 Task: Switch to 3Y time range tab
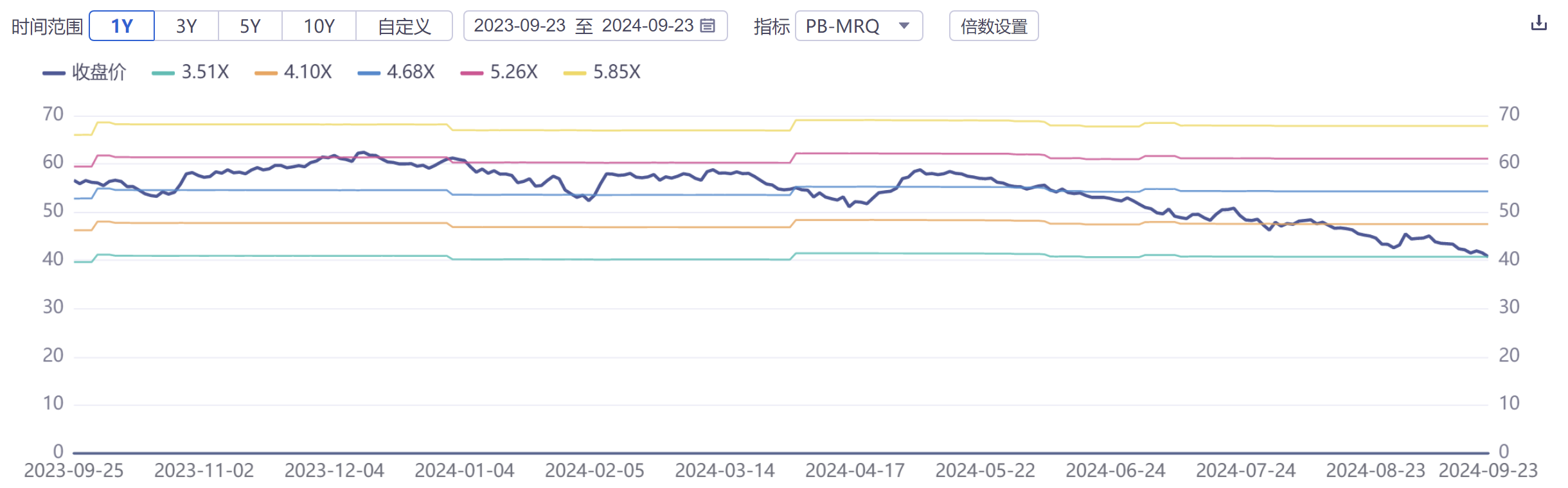click(x=186, y=26)
